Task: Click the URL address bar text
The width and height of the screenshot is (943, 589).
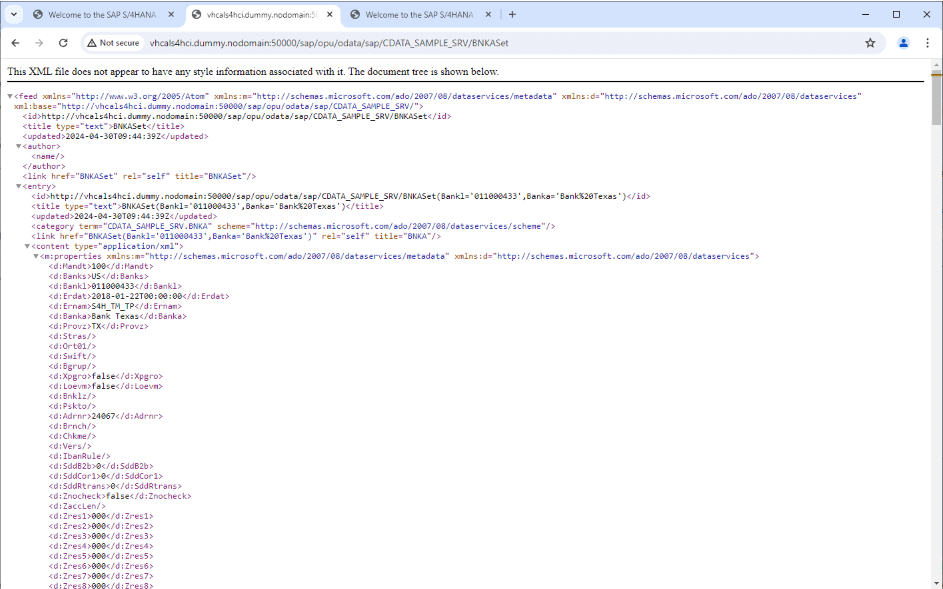Action: point(400,43)
